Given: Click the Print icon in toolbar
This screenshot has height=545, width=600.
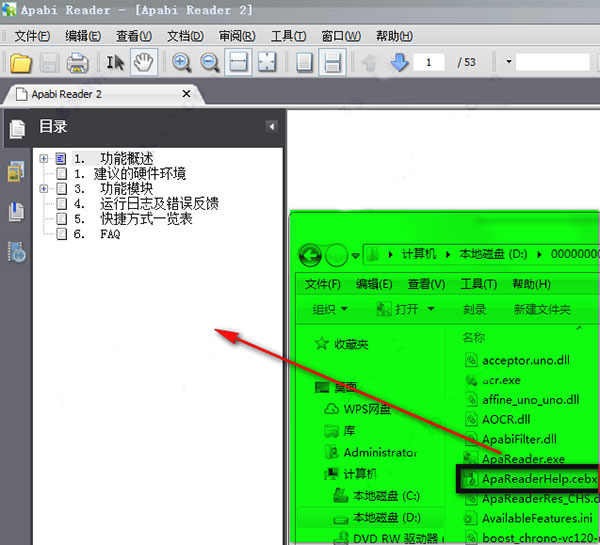Looking at the screenshot, I should [x=78, y=63].
